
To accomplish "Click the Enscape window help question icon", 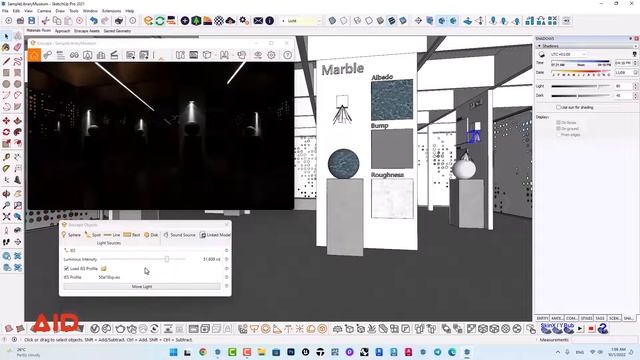I will [287, 55].
